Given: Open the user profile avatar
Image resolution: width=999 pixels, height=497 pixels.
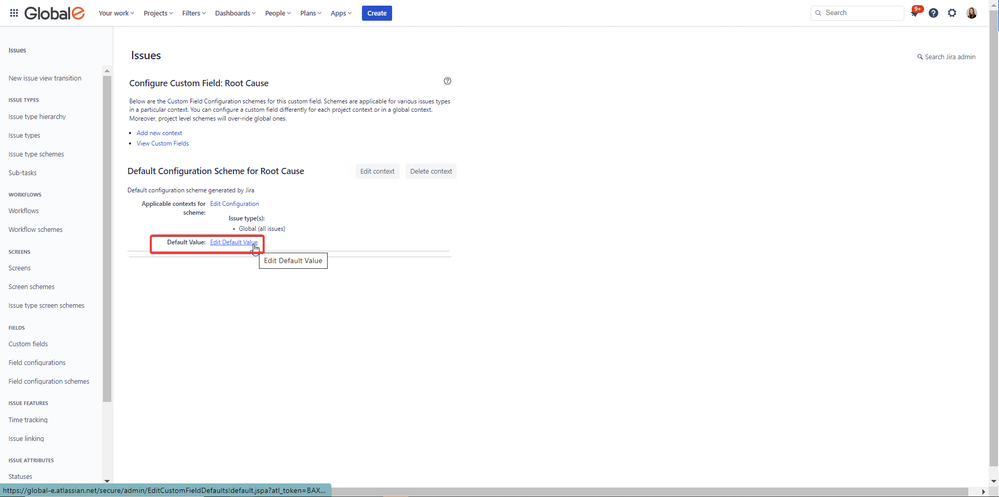Looking at the screenshot, I should tap(972, 13).
